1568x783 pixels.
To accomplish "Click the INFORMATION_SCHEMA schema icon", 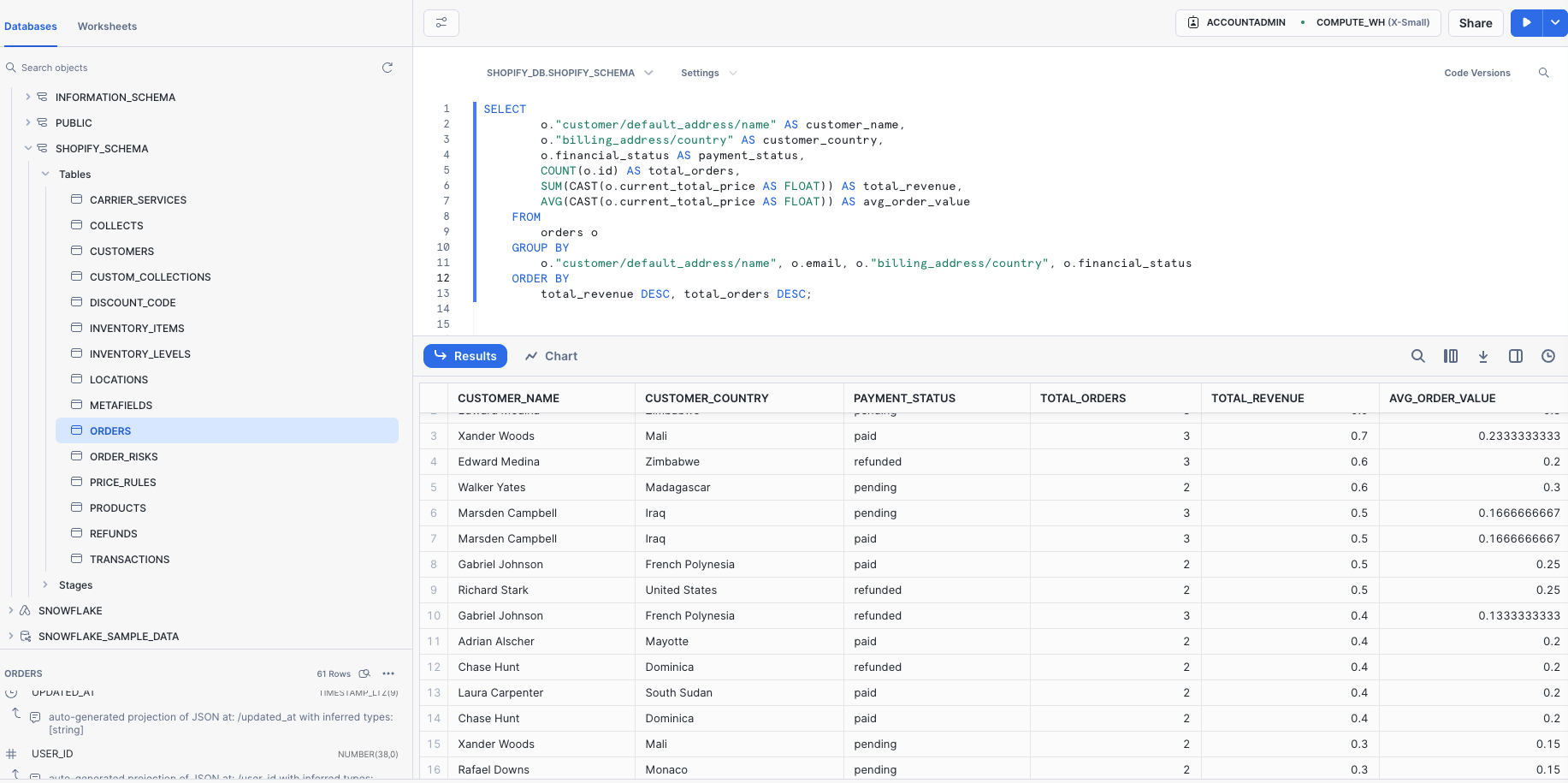I will tap(43, 97).
